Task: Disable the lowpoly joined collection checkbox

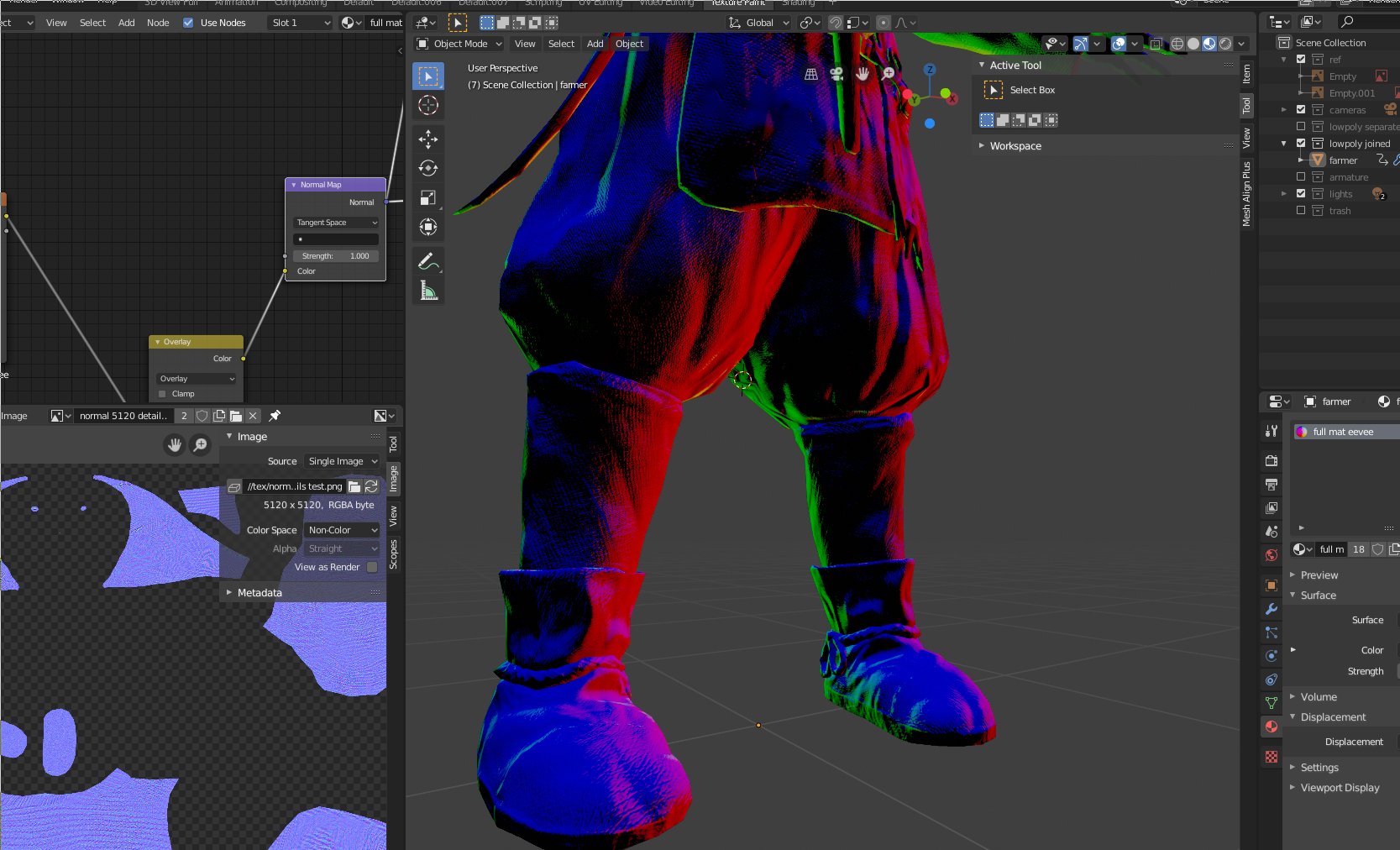Action: [1301, 144]
